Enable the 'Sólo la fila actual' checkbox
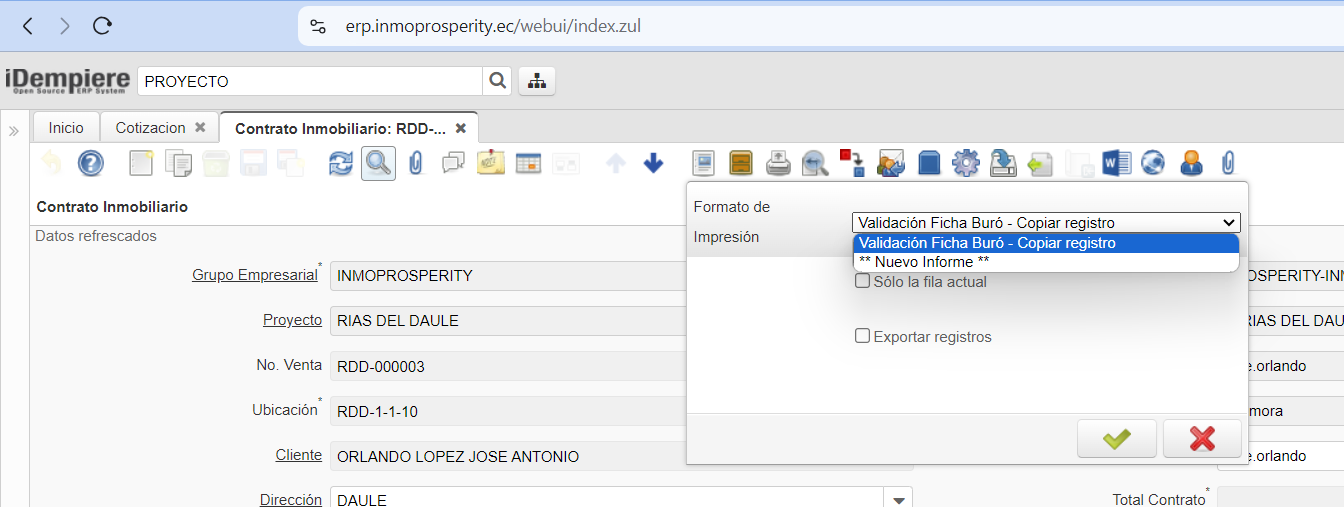 tap(862, 282)
